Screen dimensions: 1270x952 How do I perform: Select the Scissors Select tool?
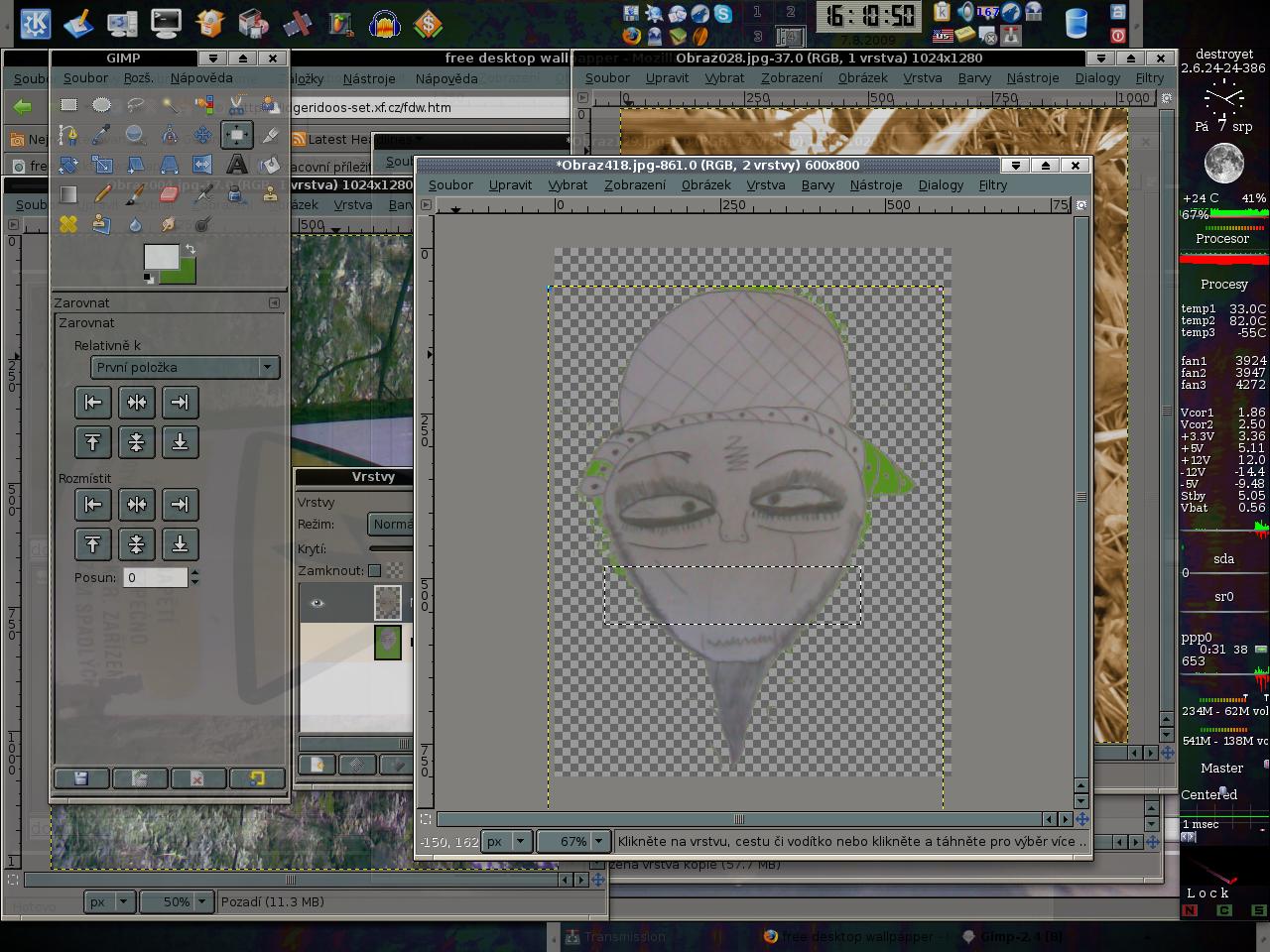coord(237,104)
